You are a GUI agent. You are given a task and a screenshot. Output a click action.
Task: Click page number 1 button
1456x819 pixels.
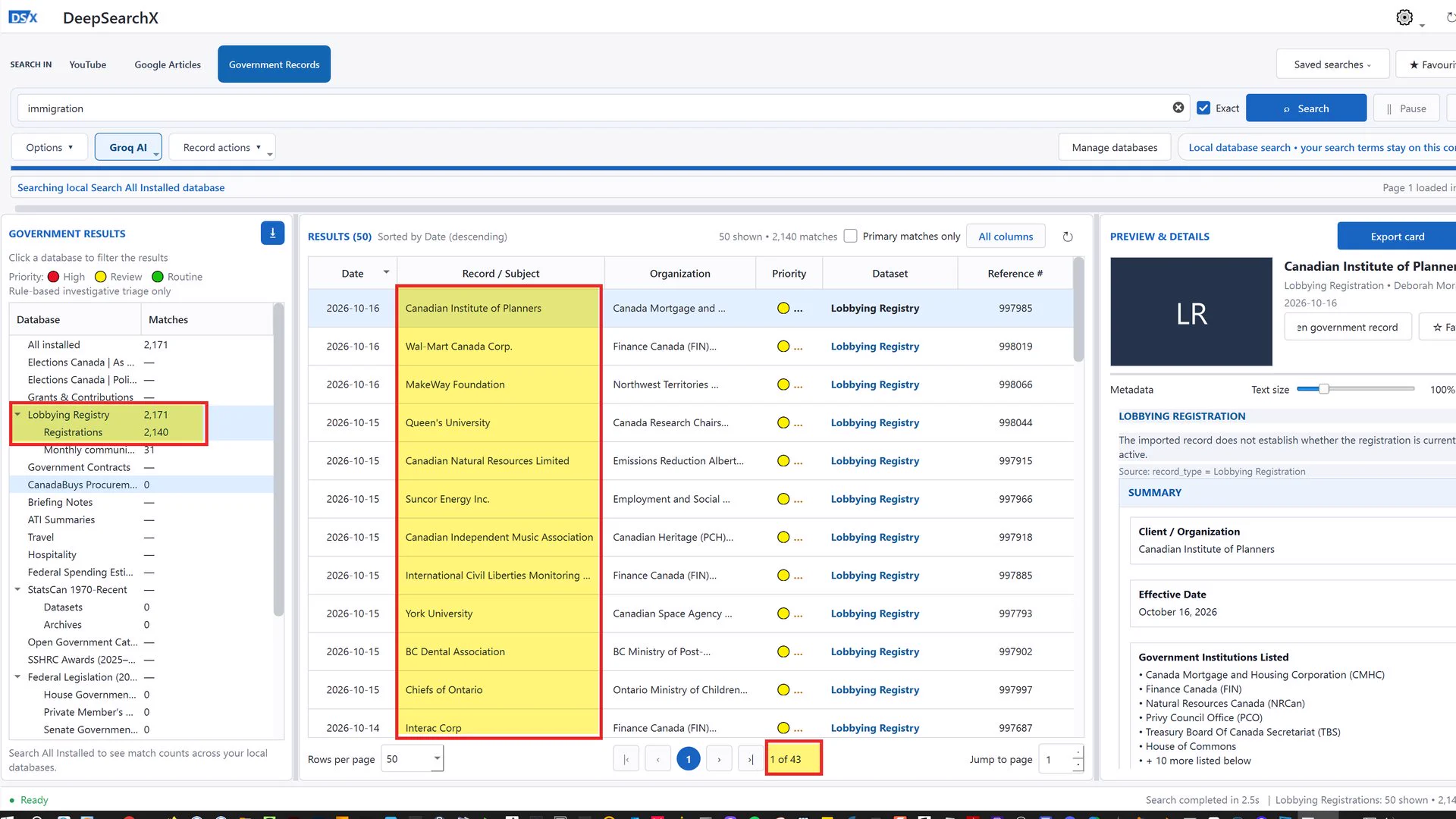point(689,759)
